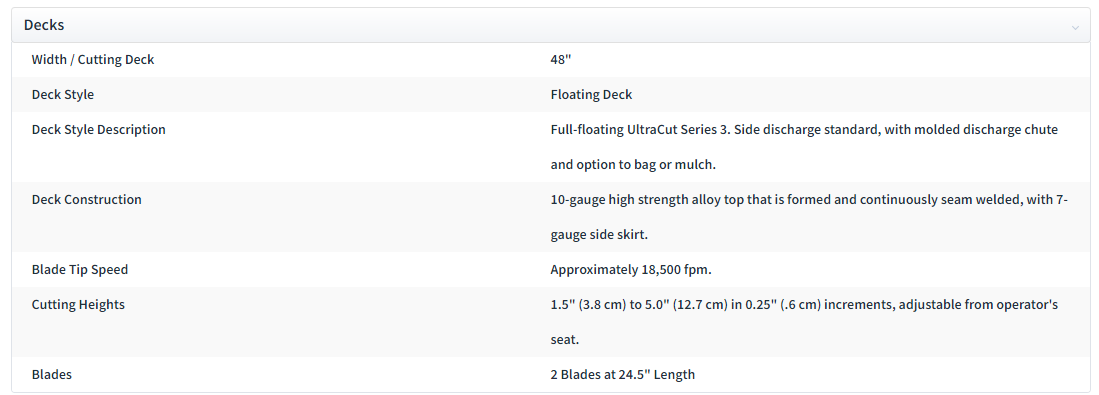
Task: Select the Deck Style row label
Action: 62,95
